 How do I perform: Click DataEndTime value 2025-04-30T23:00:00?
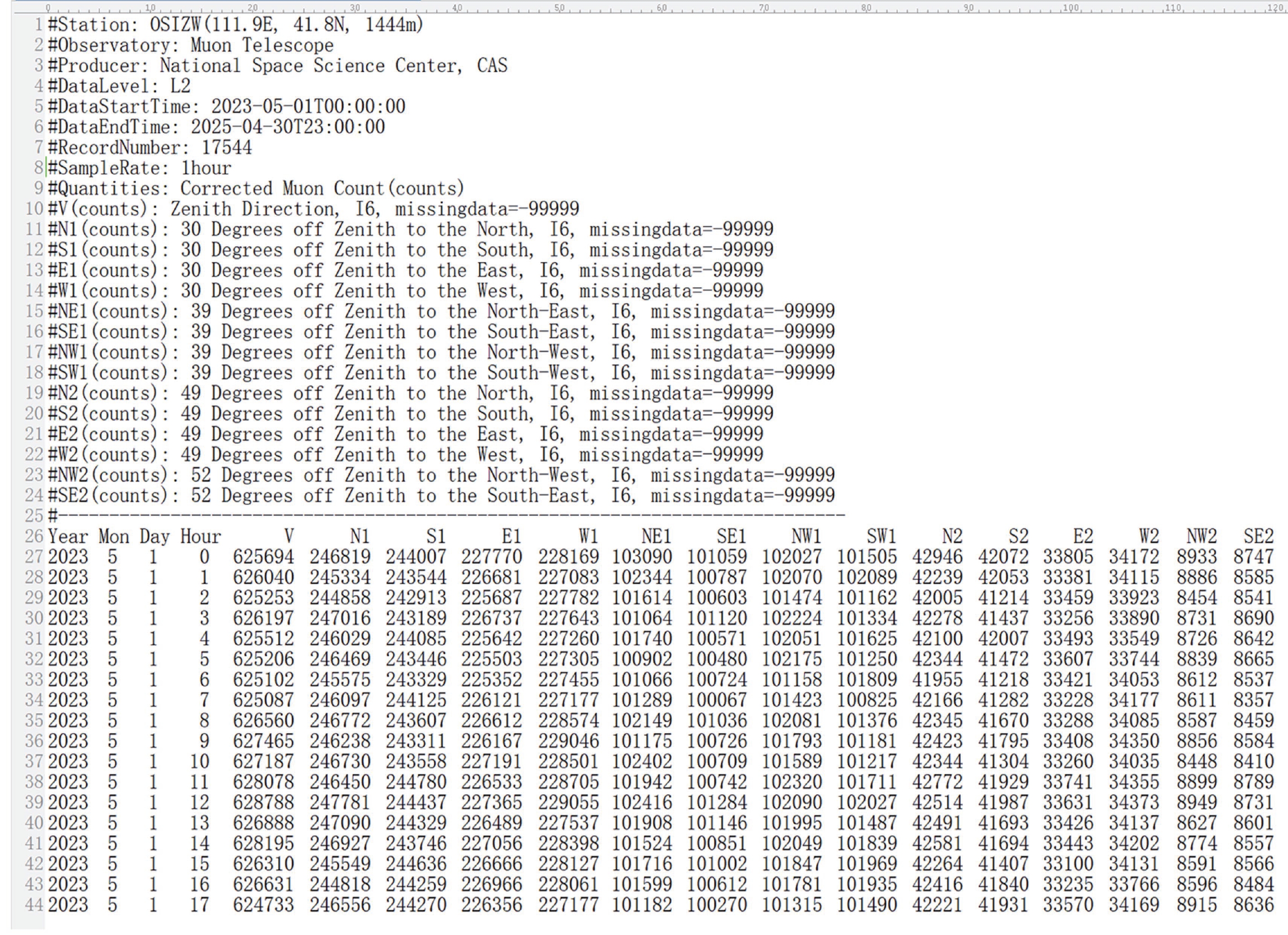coord(287,127)
